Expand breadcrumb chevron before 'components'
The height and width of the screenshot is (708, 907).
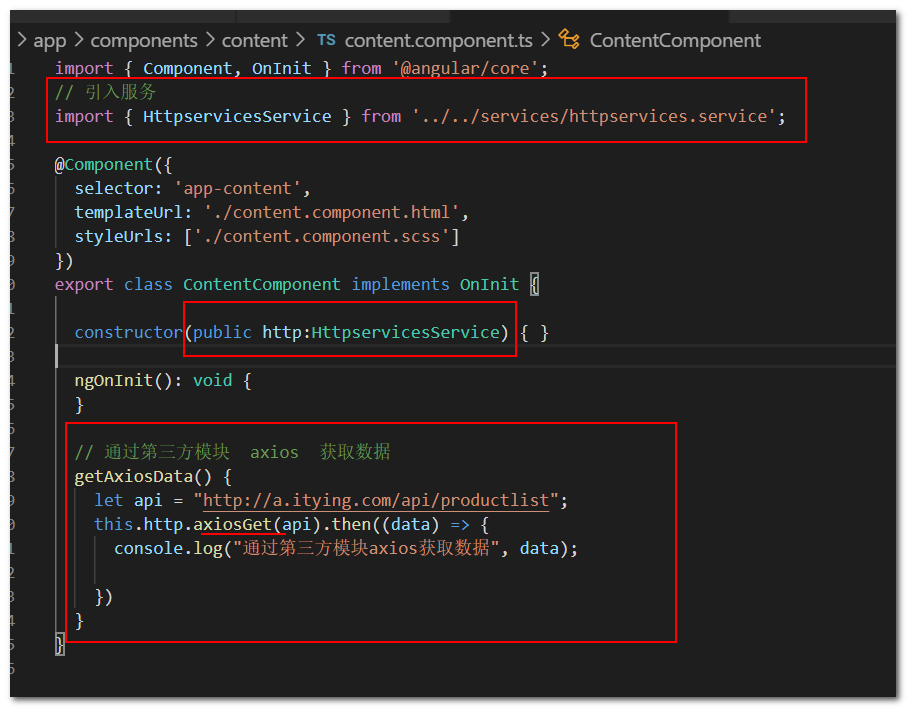[79, 40]
